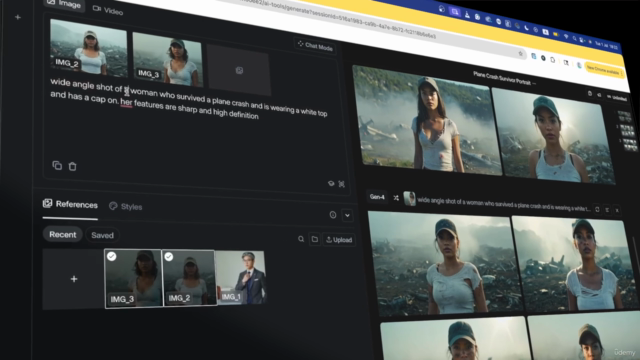Click the empty reference slot in prompt
The image size is (640, 360).
[239, 70]
